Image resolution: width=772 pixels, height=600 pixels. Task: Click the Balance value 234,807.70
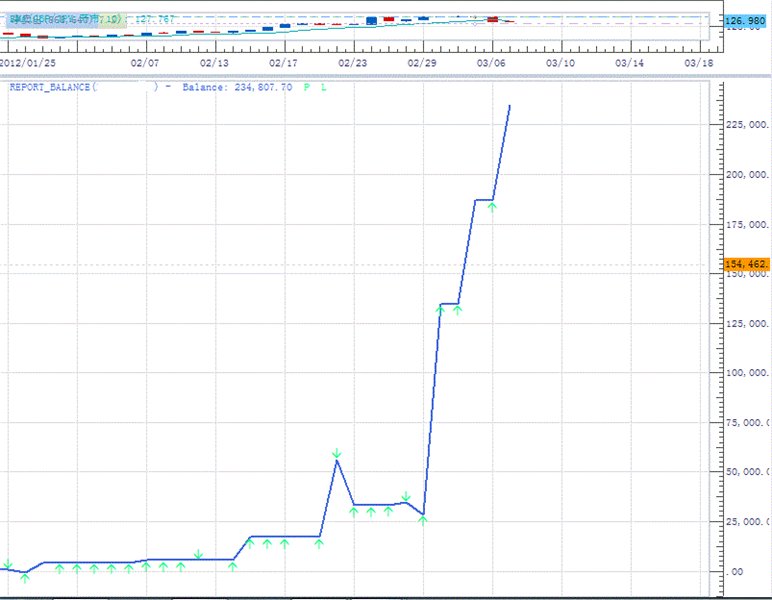click(x=260, y=88)
